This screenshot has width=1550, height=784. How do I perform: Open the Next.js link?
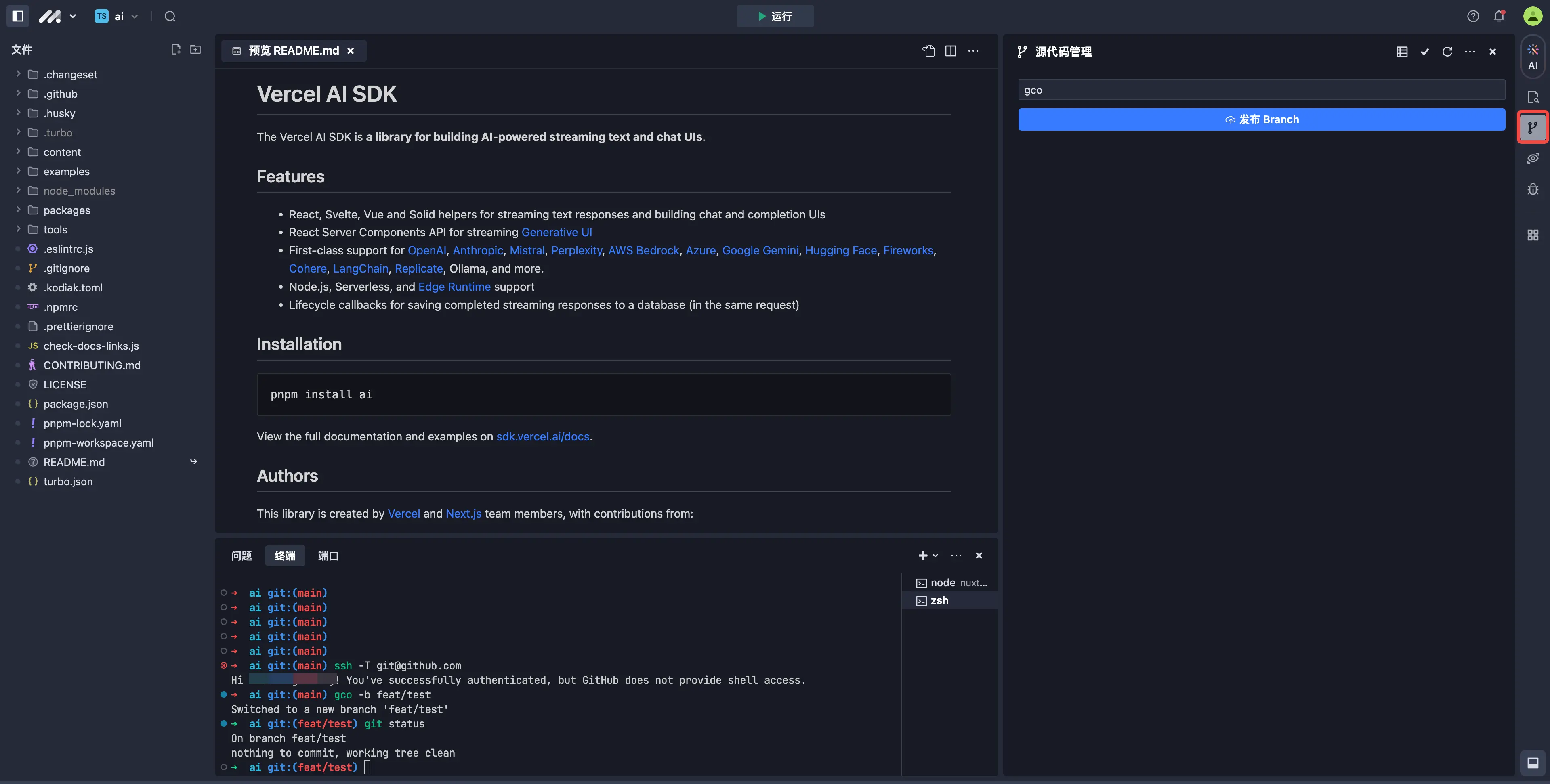[x=463, y=513]
